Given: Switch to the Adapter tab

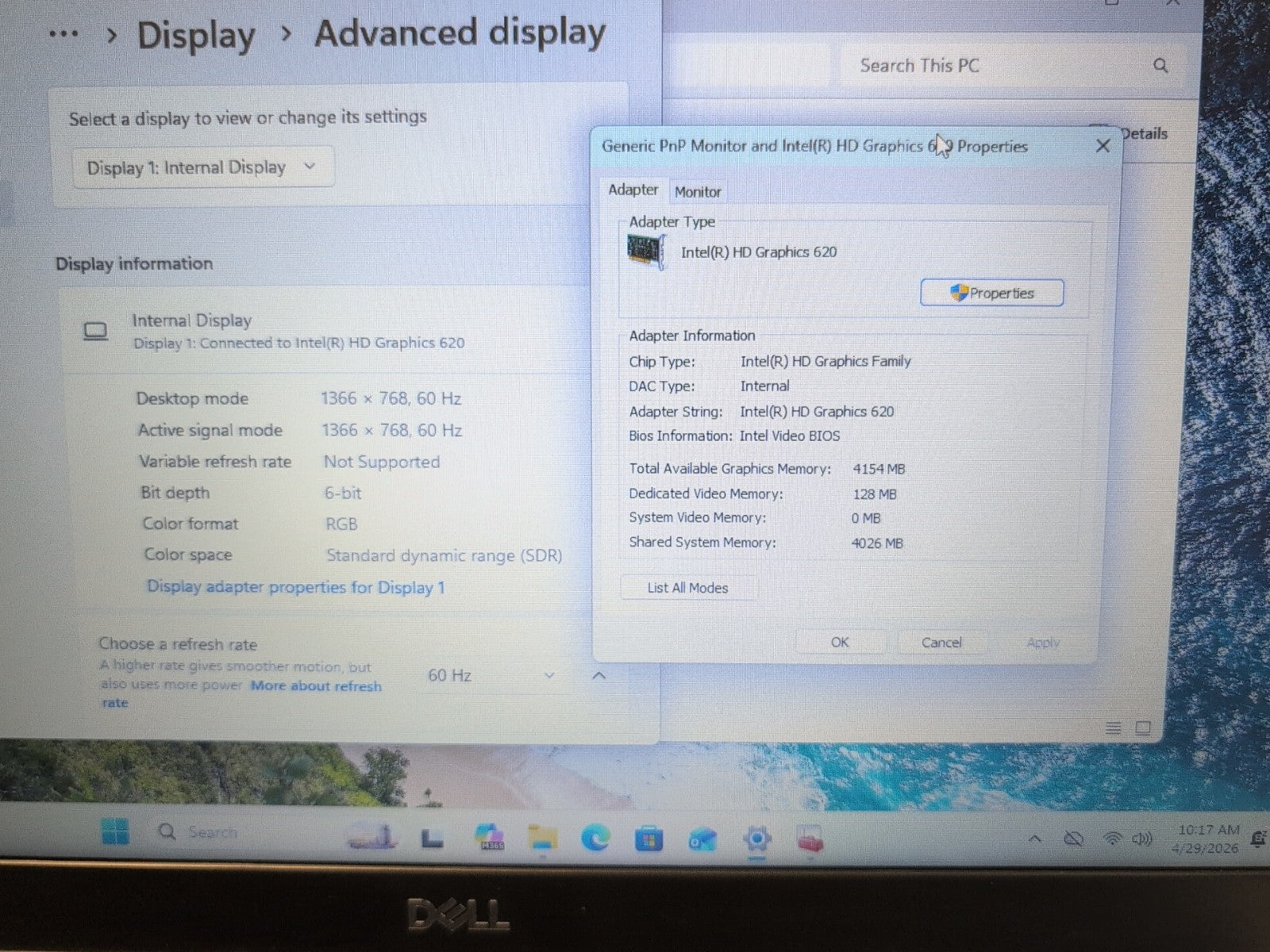Looking at the screenshot, I should point(633,190).
